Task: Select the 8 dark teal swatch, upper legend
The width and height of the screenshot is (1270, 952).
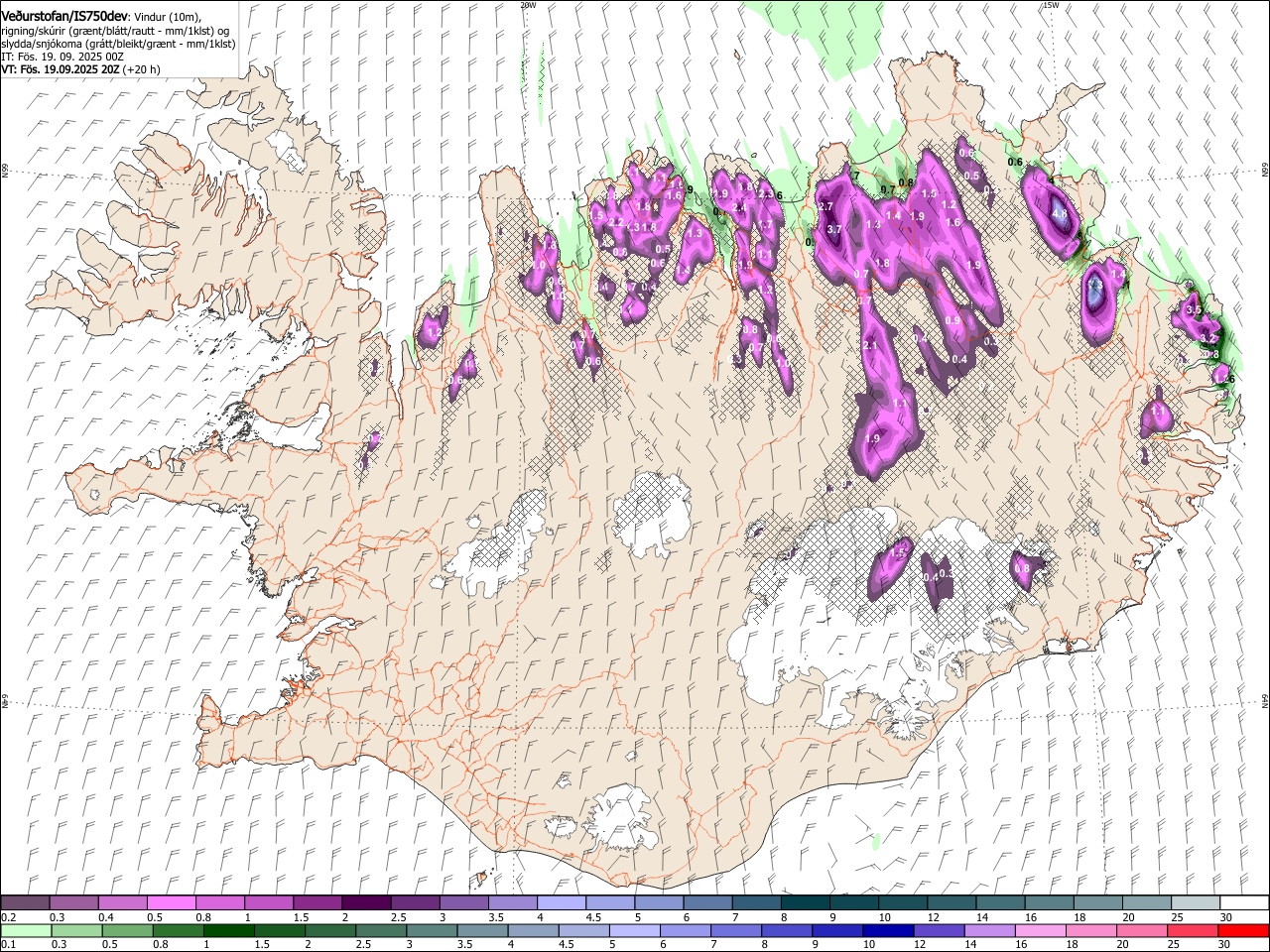Action: point(806,903)
